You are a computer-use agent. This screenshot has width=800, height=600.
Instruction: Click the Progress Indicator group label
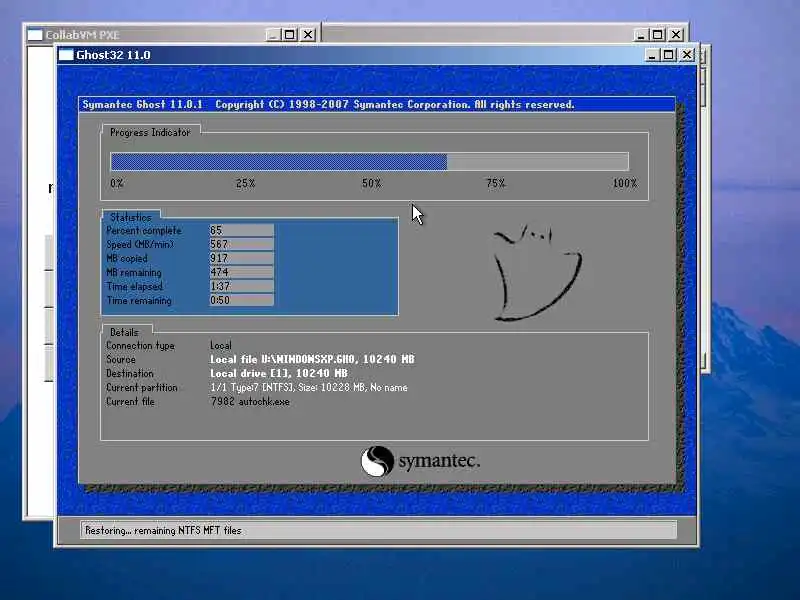[150, 132]
